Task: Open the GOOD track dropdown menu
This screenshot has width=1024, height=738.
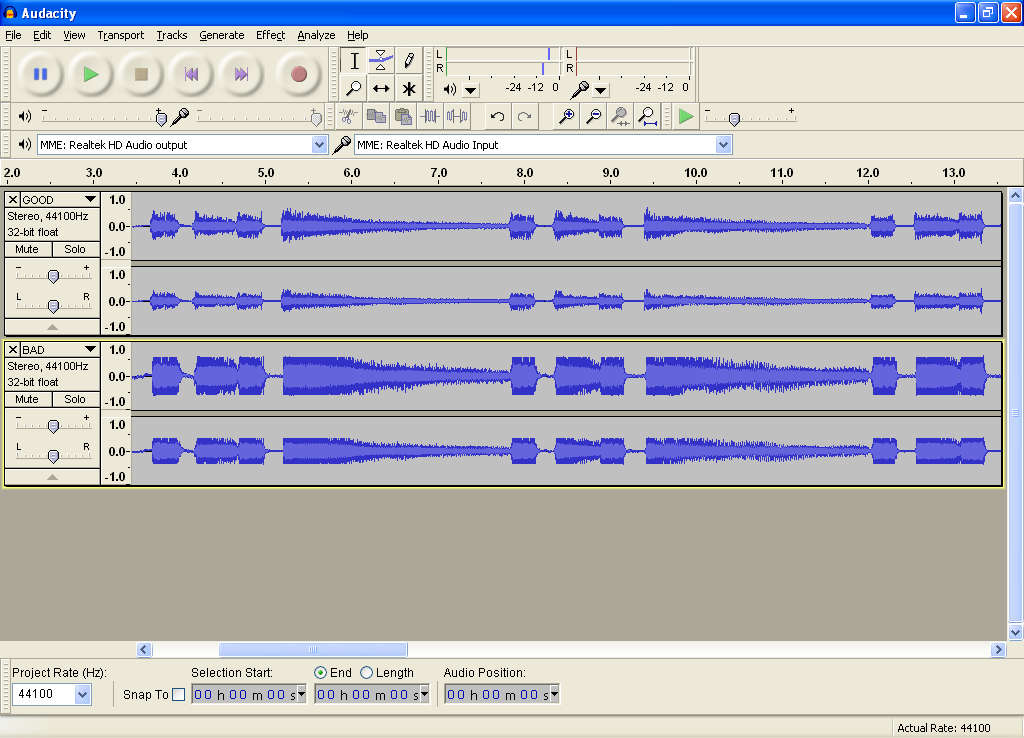Action: pos(91,200)
